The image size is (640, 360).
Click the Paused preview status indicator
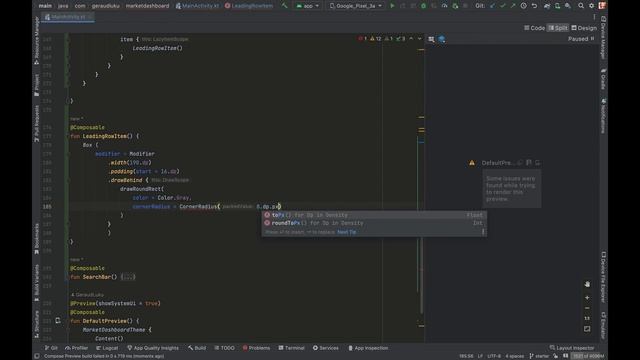tap(581, 39)
